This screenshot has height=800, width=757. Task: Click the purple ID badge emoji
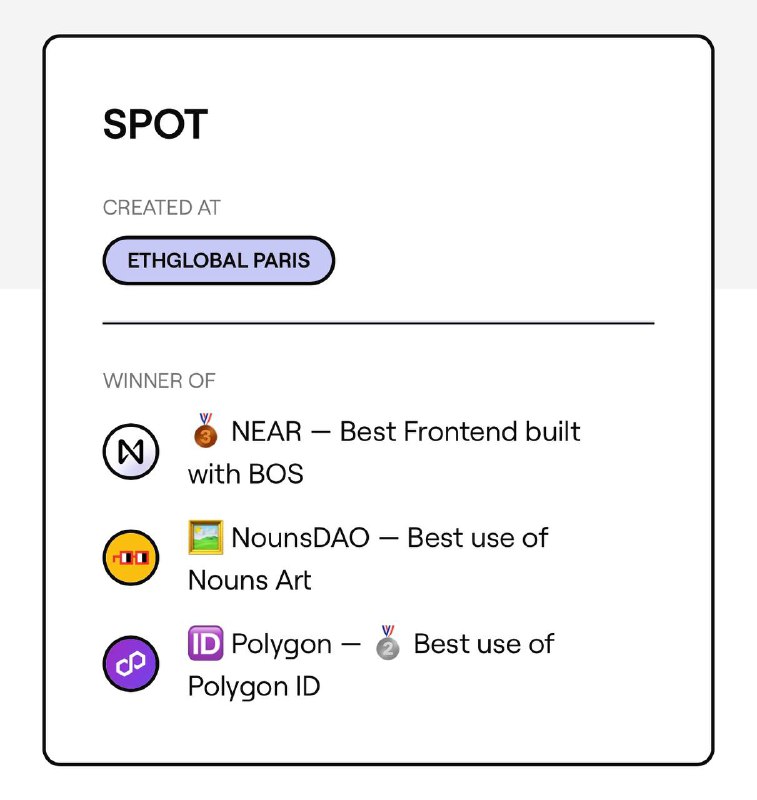coord(206,643)
